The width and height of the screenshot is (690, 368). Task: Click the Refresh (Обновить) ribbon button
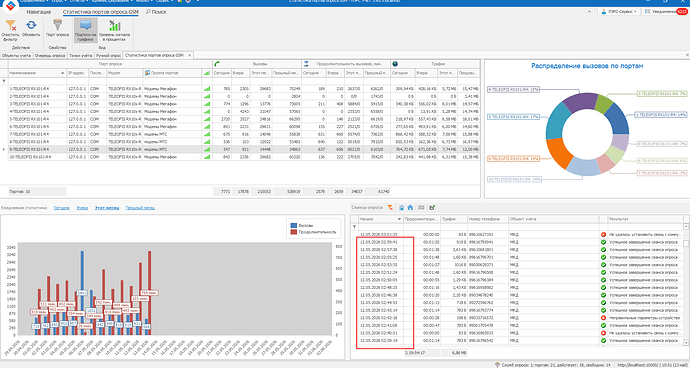(31, 29)
